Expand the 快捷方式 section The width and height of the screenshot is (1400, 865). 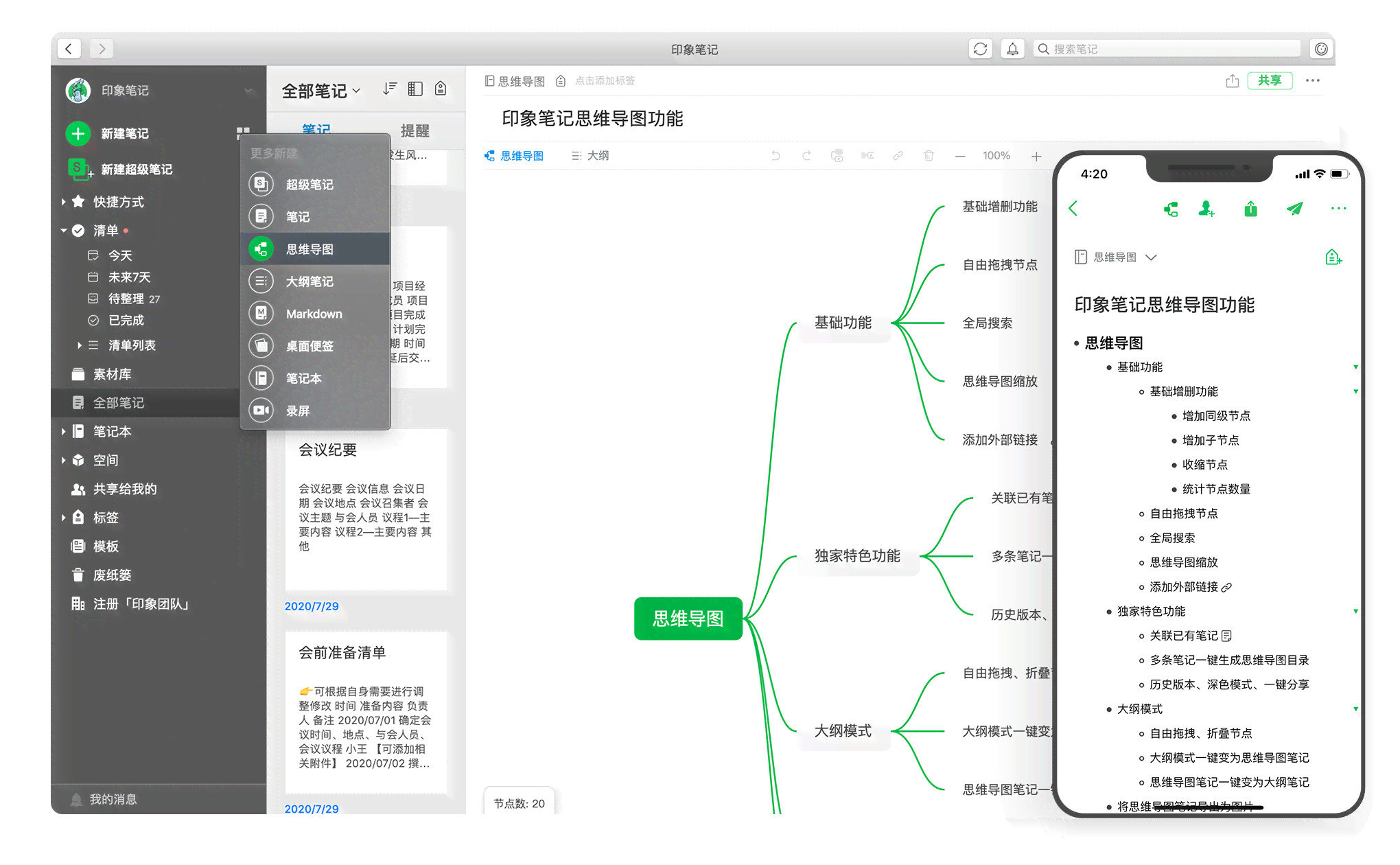(64, 202)
